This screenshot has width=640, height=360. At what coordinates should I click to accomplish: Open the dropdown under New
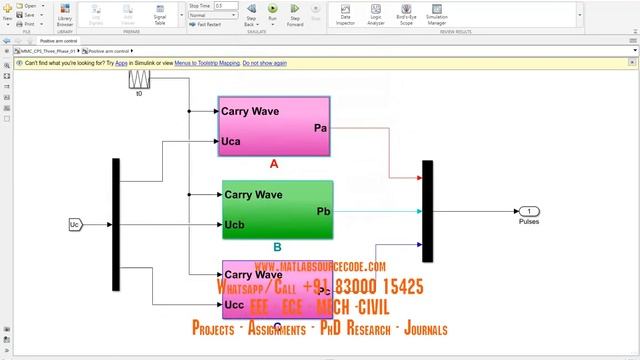click(7, 24)
